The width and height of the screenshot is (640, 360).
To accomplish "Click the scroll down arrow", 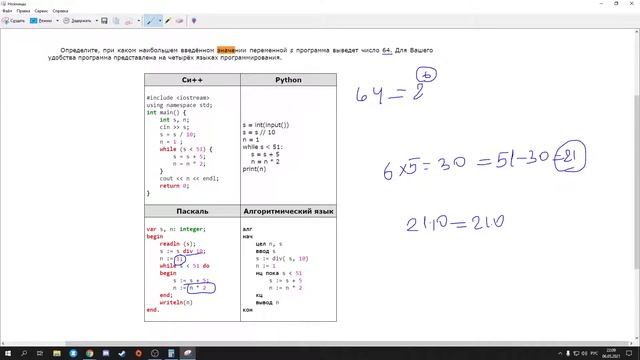I will [637, 338].
